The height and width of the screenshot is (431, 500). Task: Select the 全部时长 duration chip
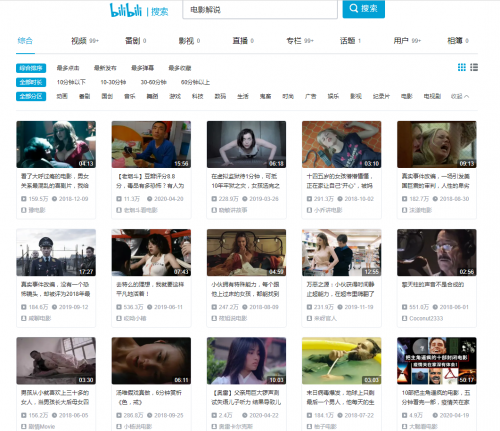click(31, 82)
